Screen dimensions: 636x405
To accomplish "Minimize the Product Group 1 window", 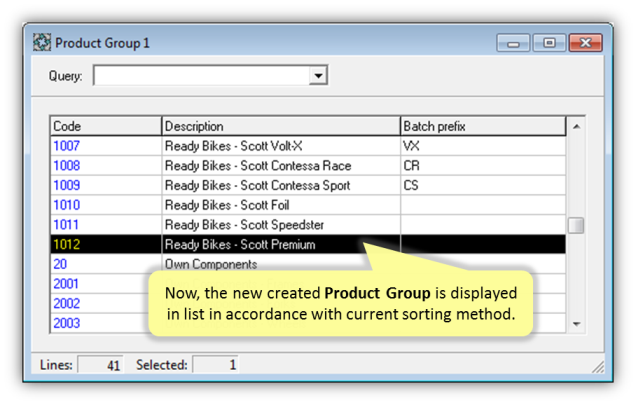I will point(513,43).
